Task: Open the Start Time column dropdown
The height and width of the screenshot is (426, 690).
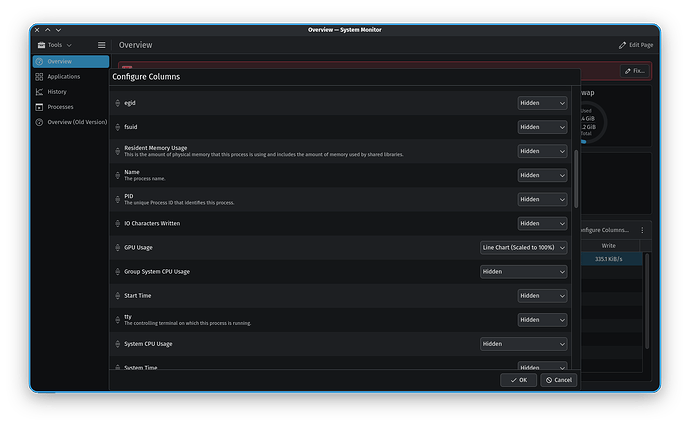Action: pyautogui.click(x=542, y=296)
